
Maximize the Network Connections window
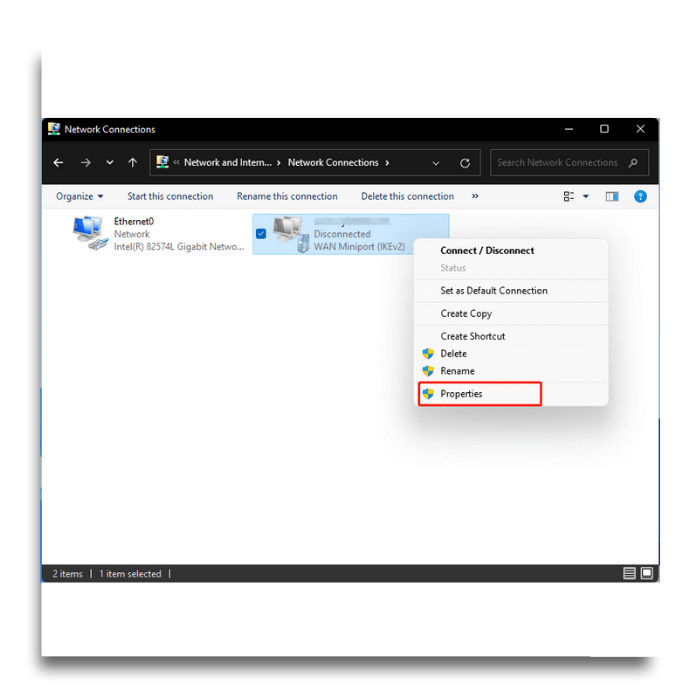[604, 129]
